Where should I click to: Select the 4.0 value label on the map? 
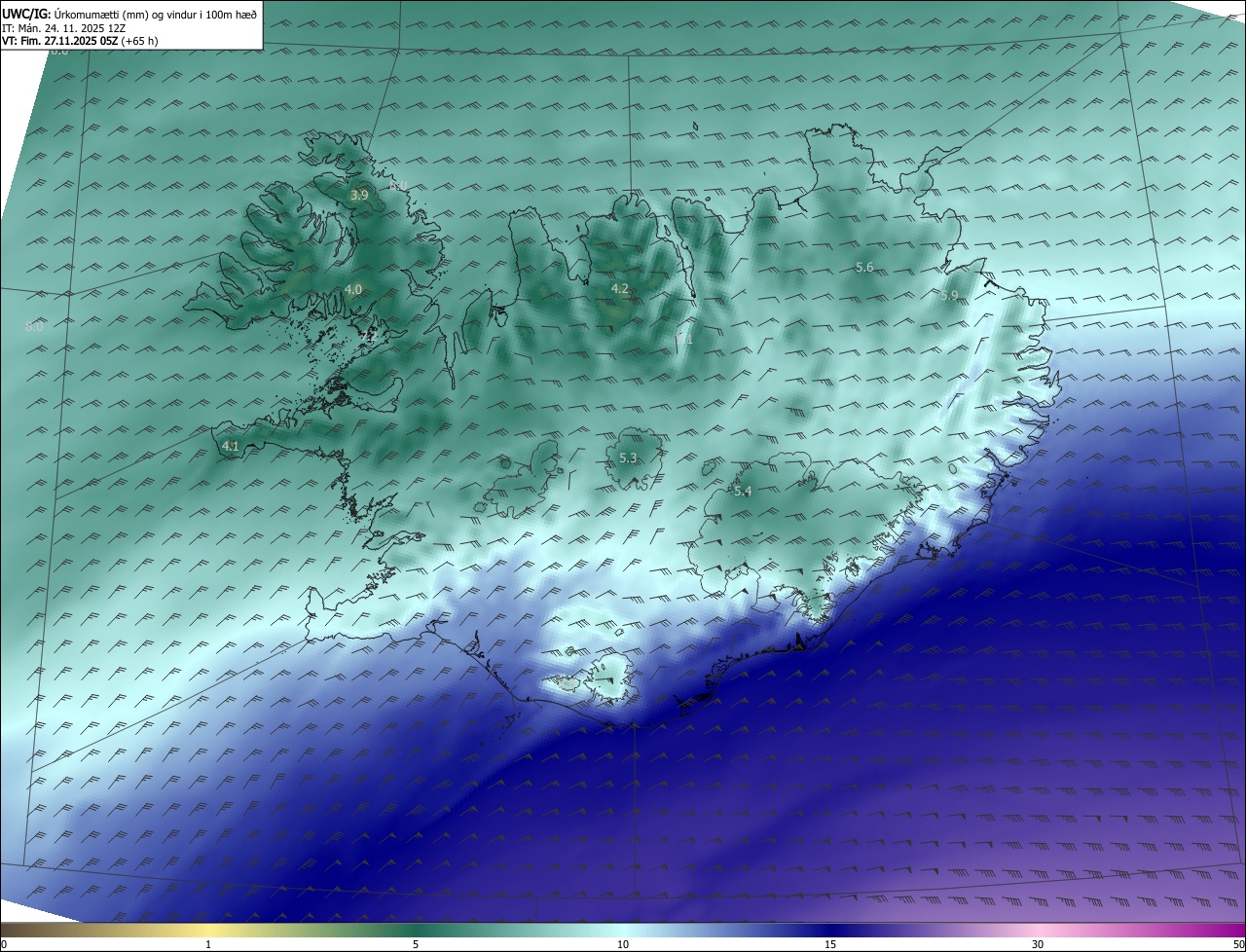click(x=353, y=289)
